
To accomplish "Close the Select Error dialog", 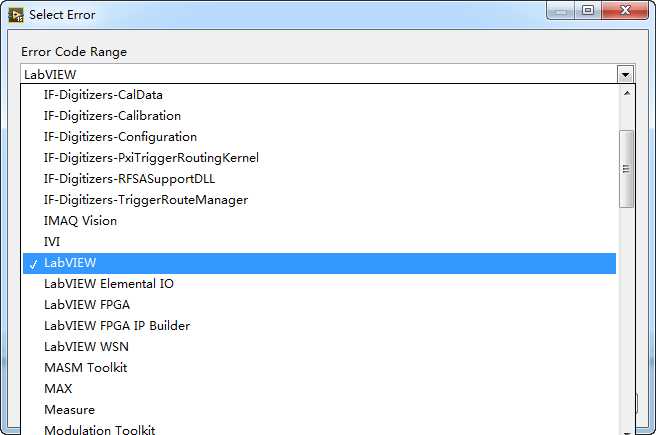I will [x=625, y=10].
